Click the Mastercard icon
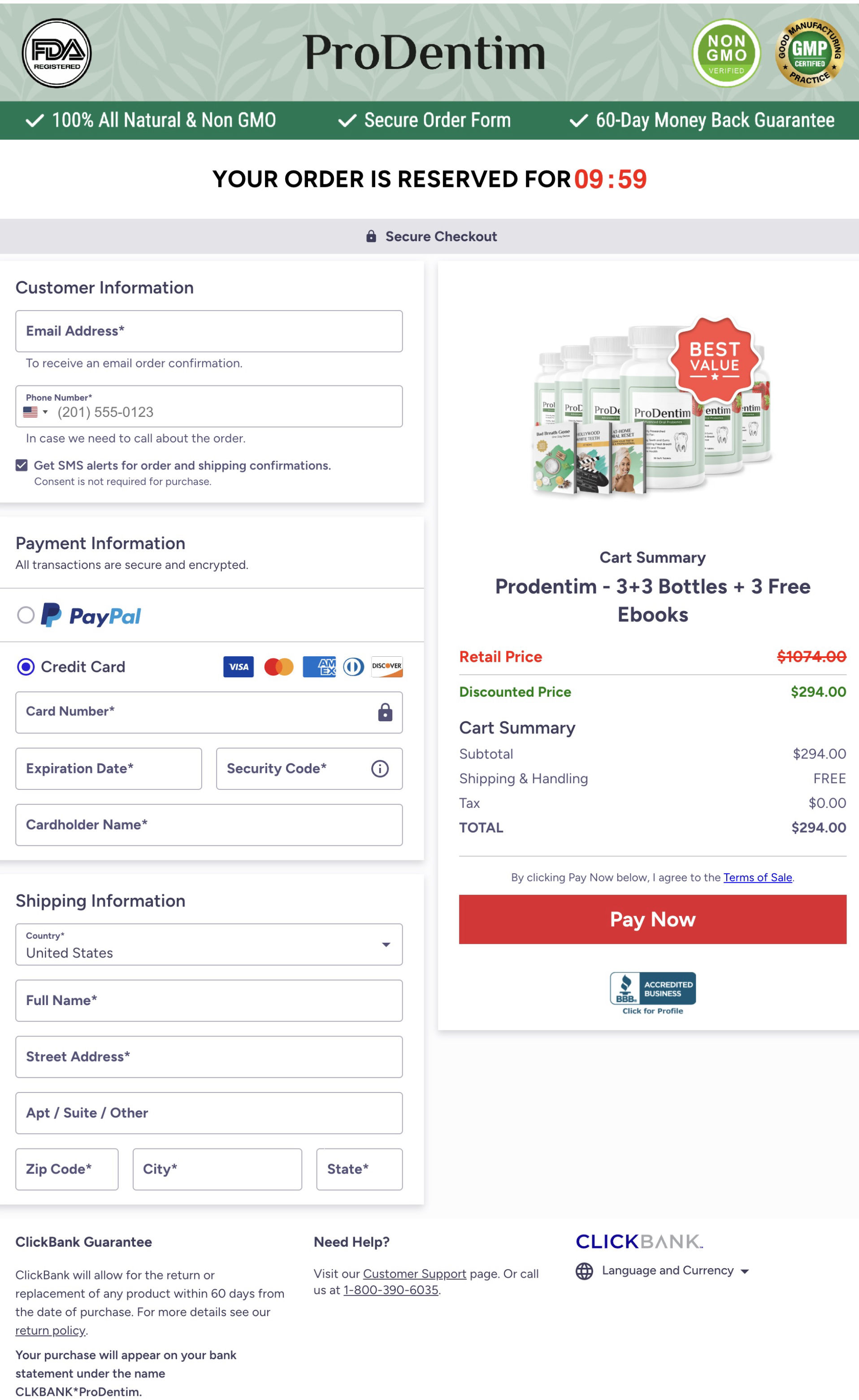The height and width of the screenshot is (1400, 859). [279, 667]
